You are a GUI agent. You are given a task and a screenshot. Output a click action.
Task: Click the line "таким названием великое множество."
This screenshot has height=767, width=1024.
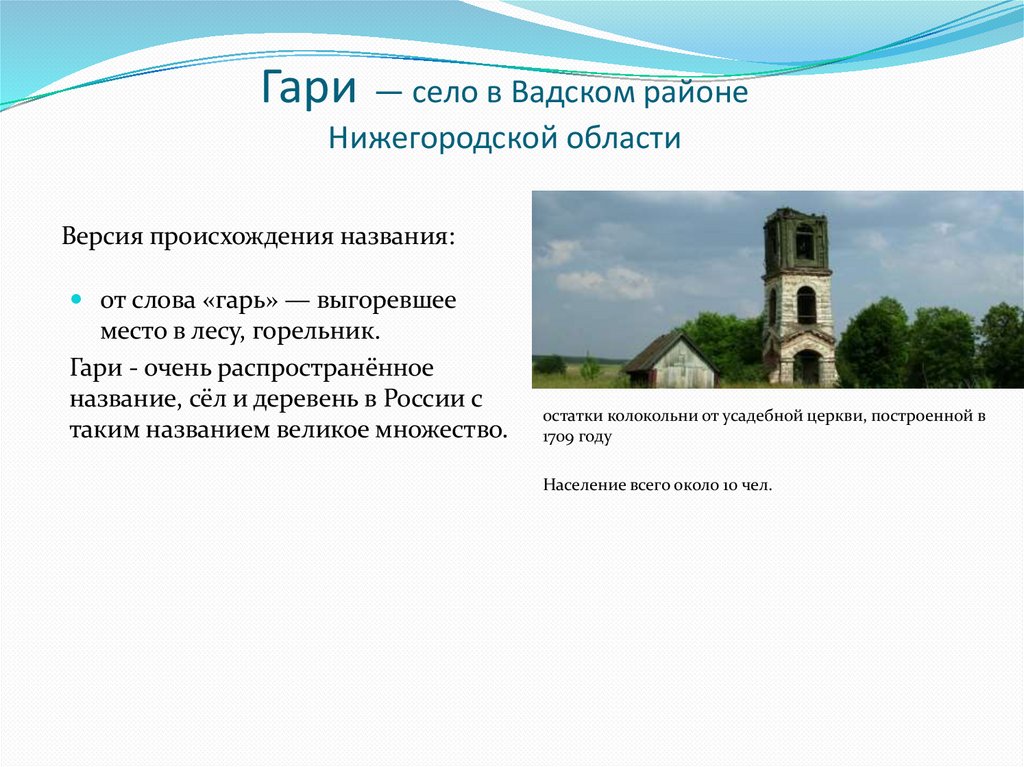(289, 431)
